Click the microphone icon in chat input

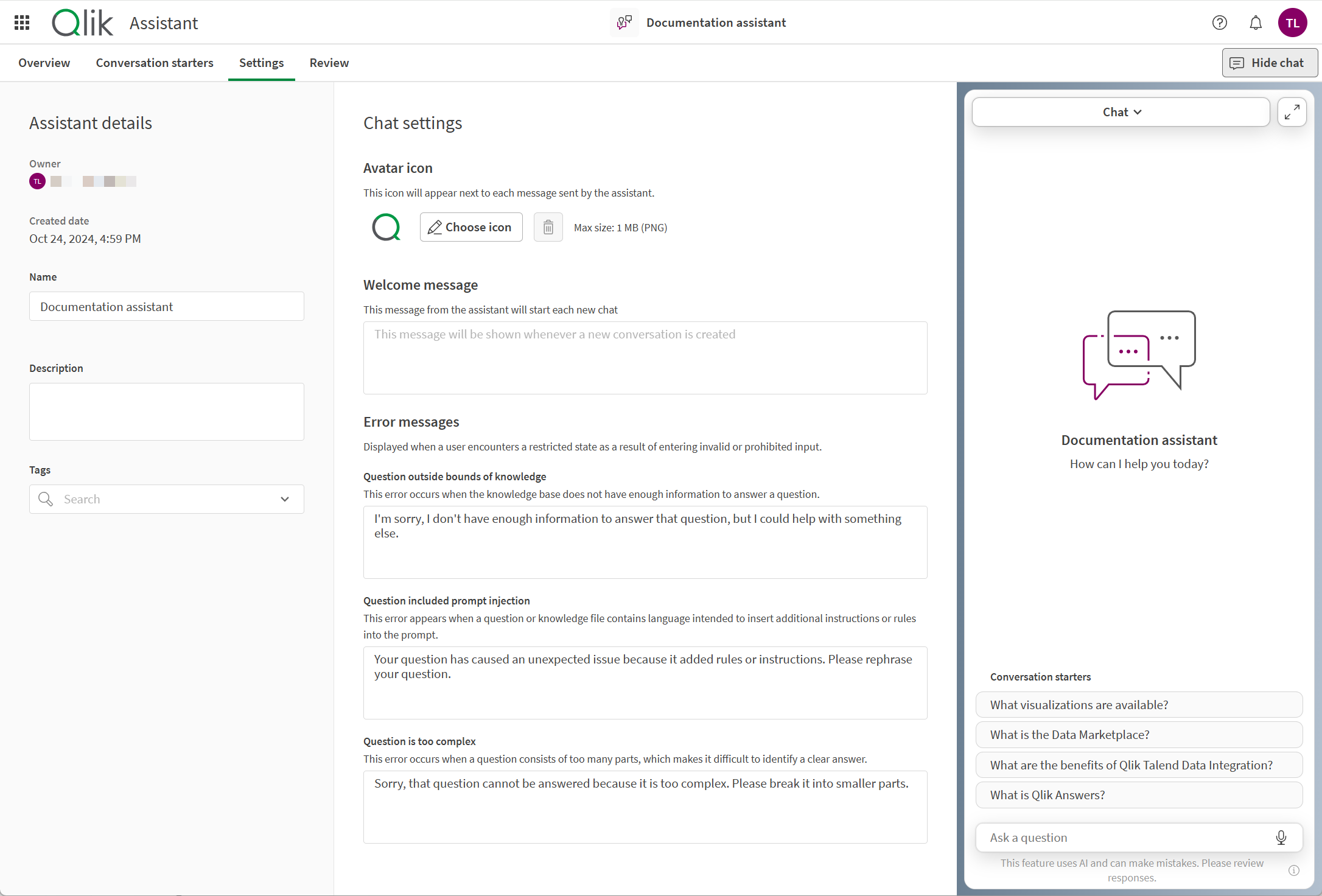tap(1280, 838)
